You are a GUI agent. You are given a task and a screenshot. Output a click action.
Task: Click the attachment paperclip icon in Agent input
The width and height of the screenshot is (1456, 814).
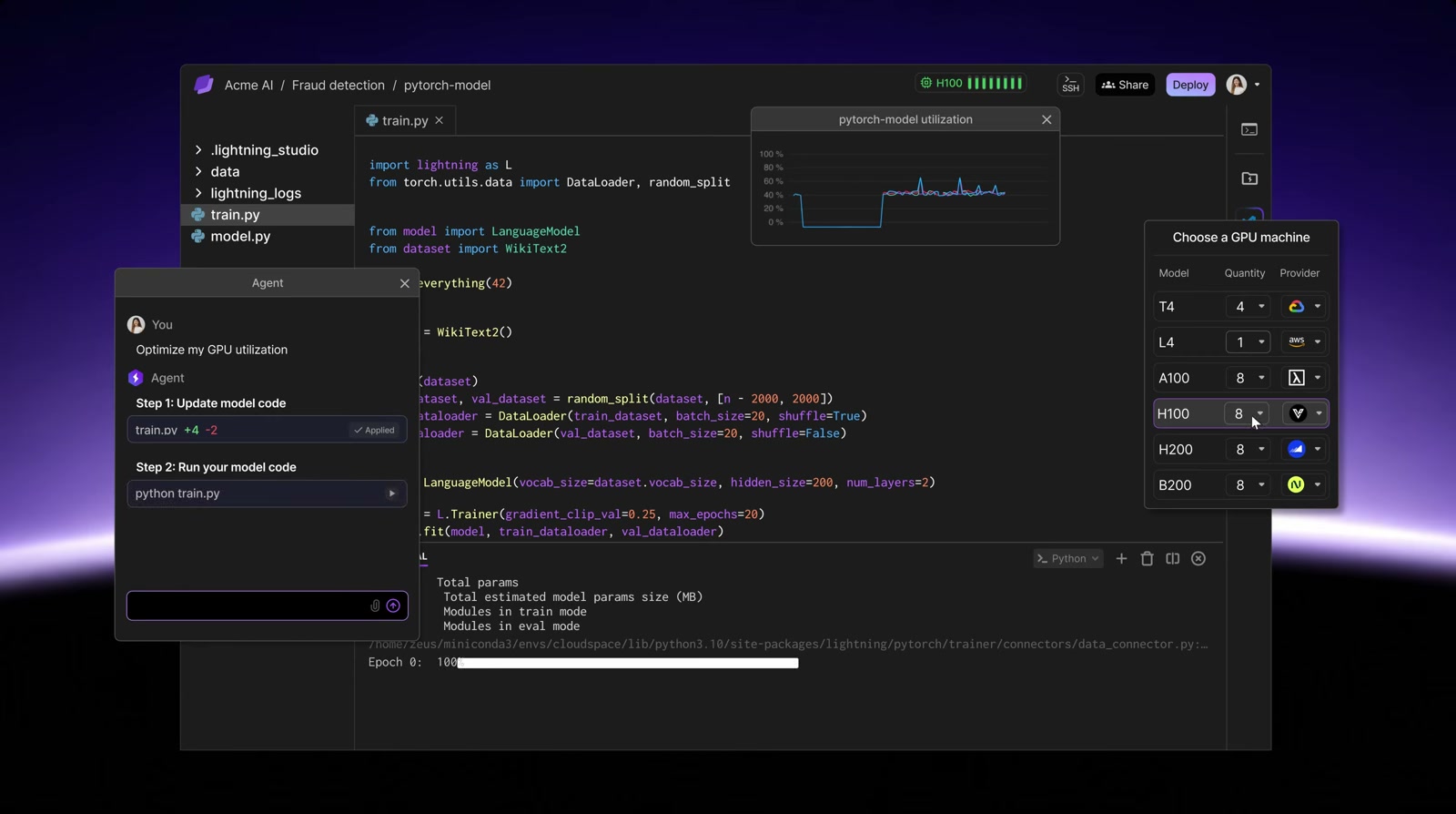tap(375, 605)
